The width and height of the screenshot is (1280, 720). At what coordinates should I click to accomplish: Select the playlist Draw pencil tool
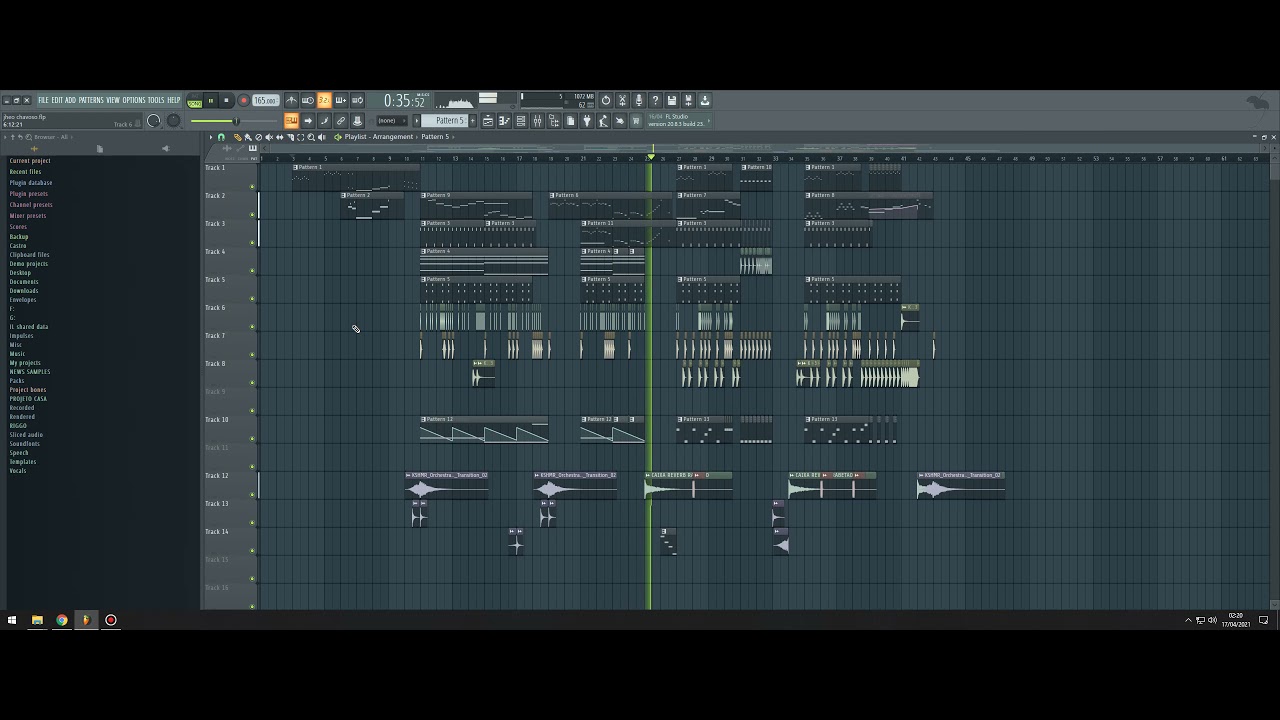[x=237, y=137]
